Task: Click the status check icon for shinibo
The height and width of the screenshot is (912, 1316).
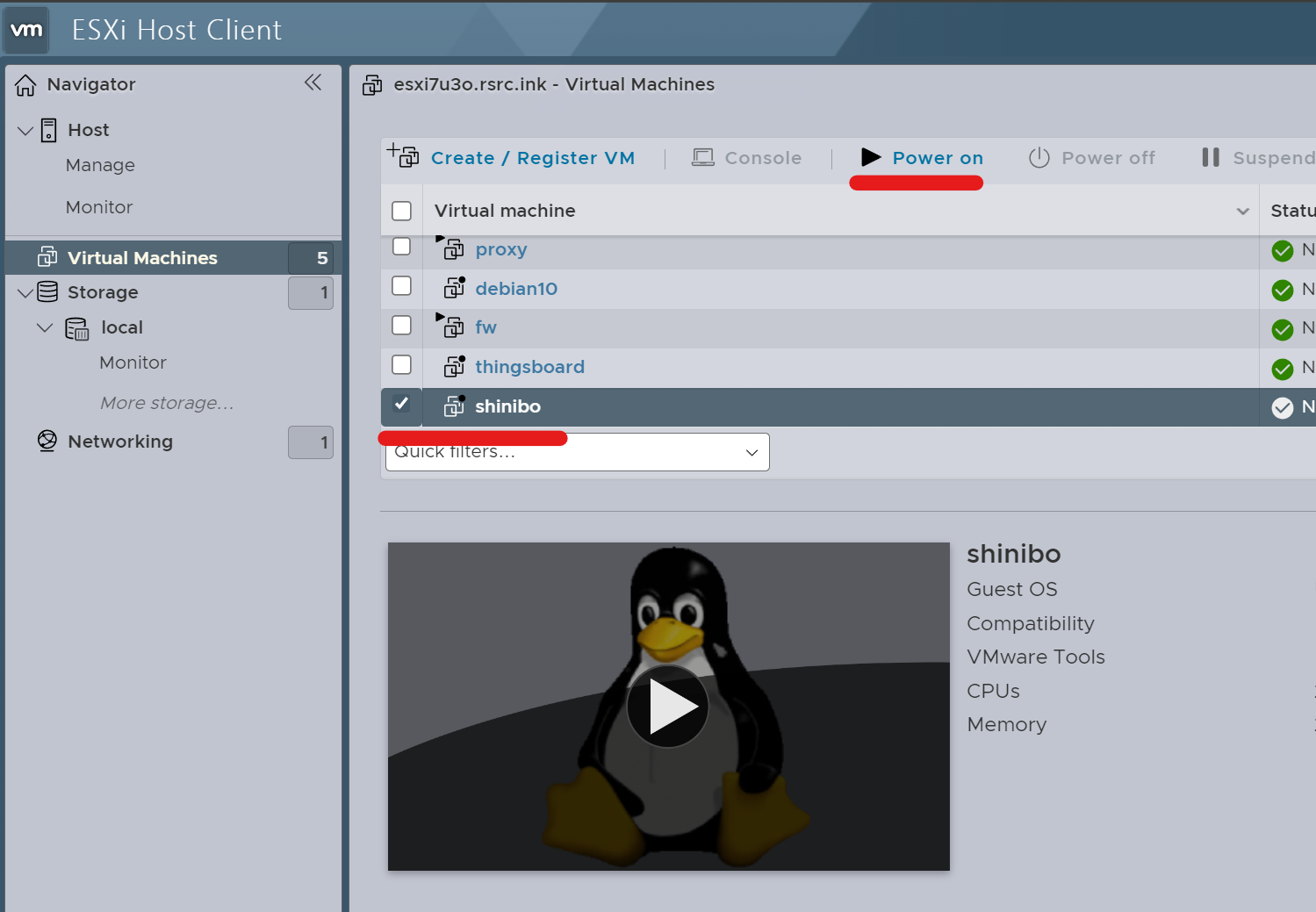Action: (x=1283, y=408)
